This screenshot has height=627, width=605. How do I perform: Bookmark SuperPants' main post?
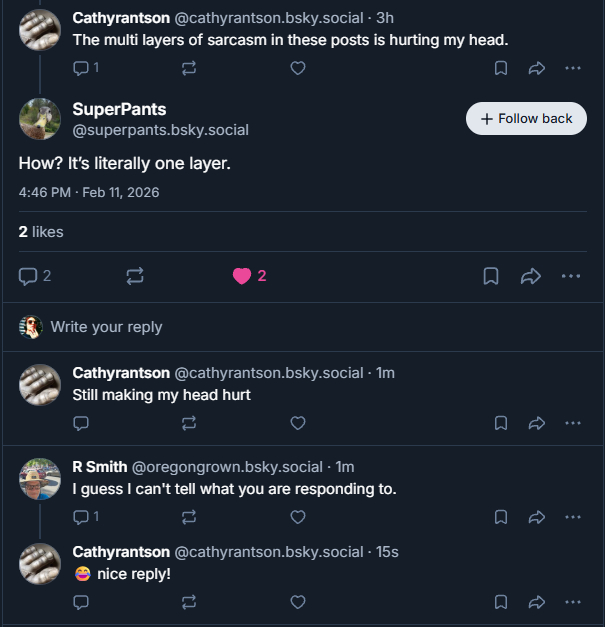pyautogui.click(x=491, y=276)
